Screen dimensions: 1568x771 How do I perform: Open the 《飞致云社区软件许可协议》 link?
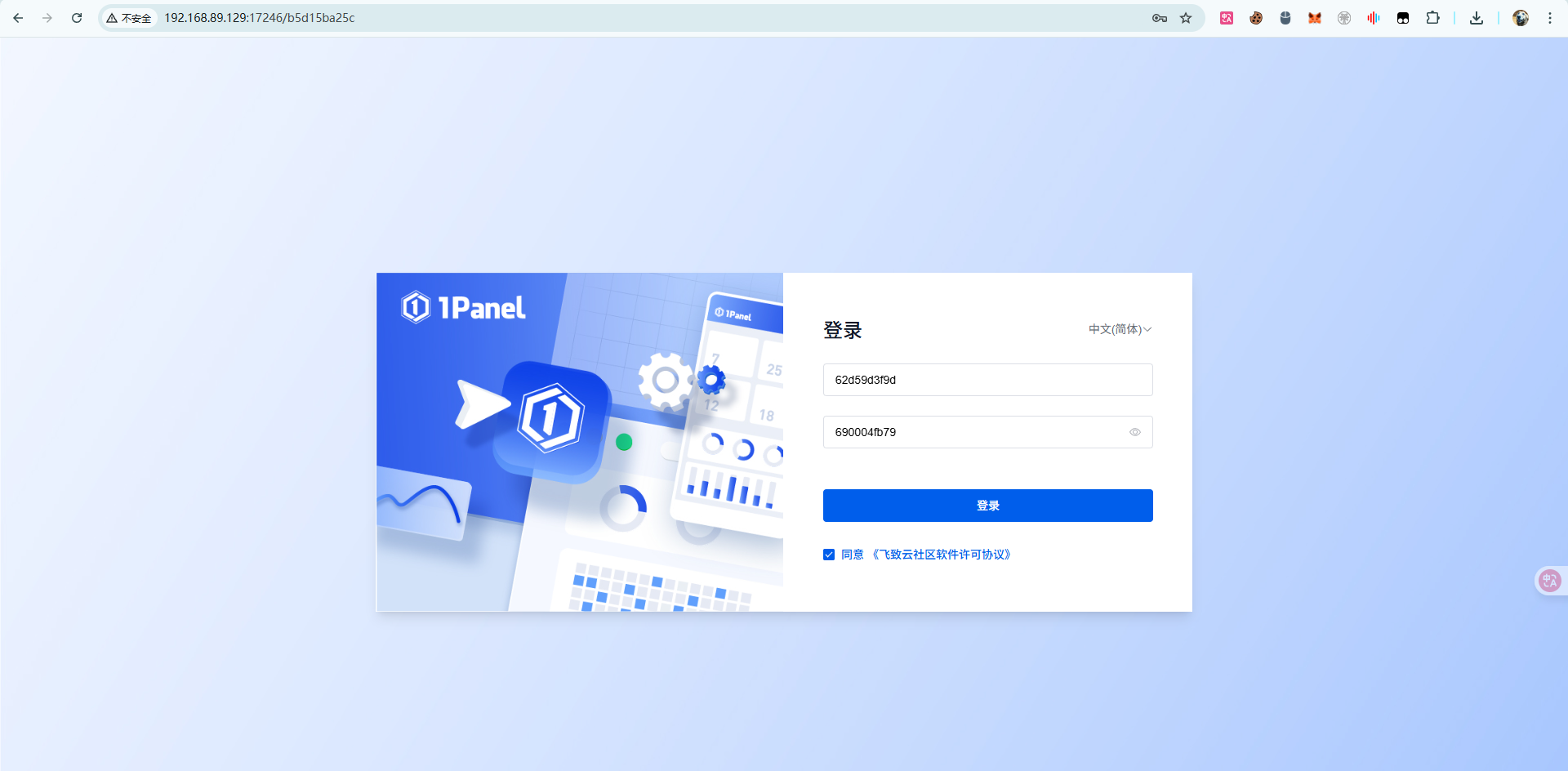coord(942,555)
